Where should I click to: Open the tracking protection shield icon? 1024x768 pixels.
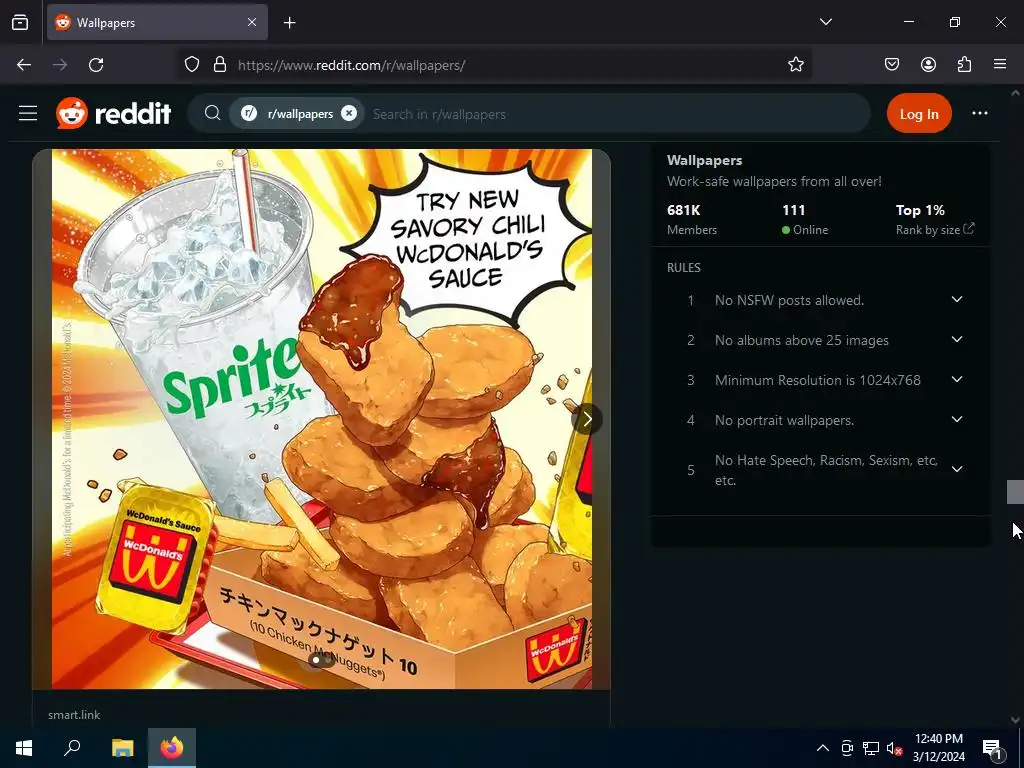point(191,65)
